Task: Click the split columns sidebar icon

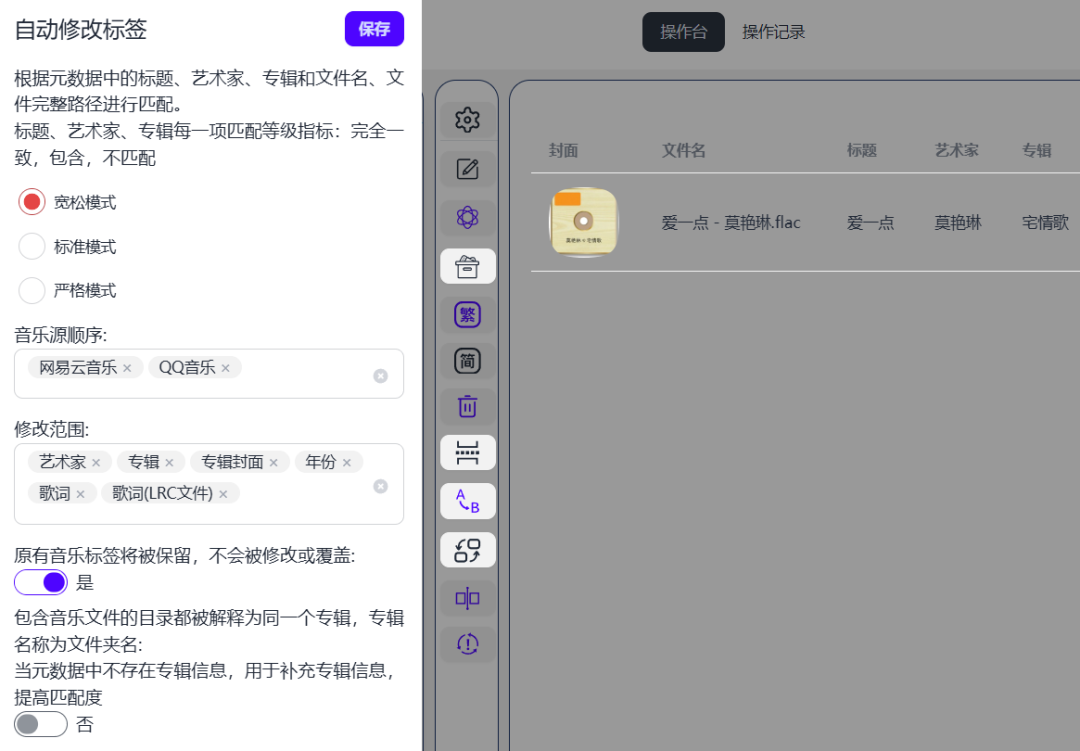Action: pos(468,598)
